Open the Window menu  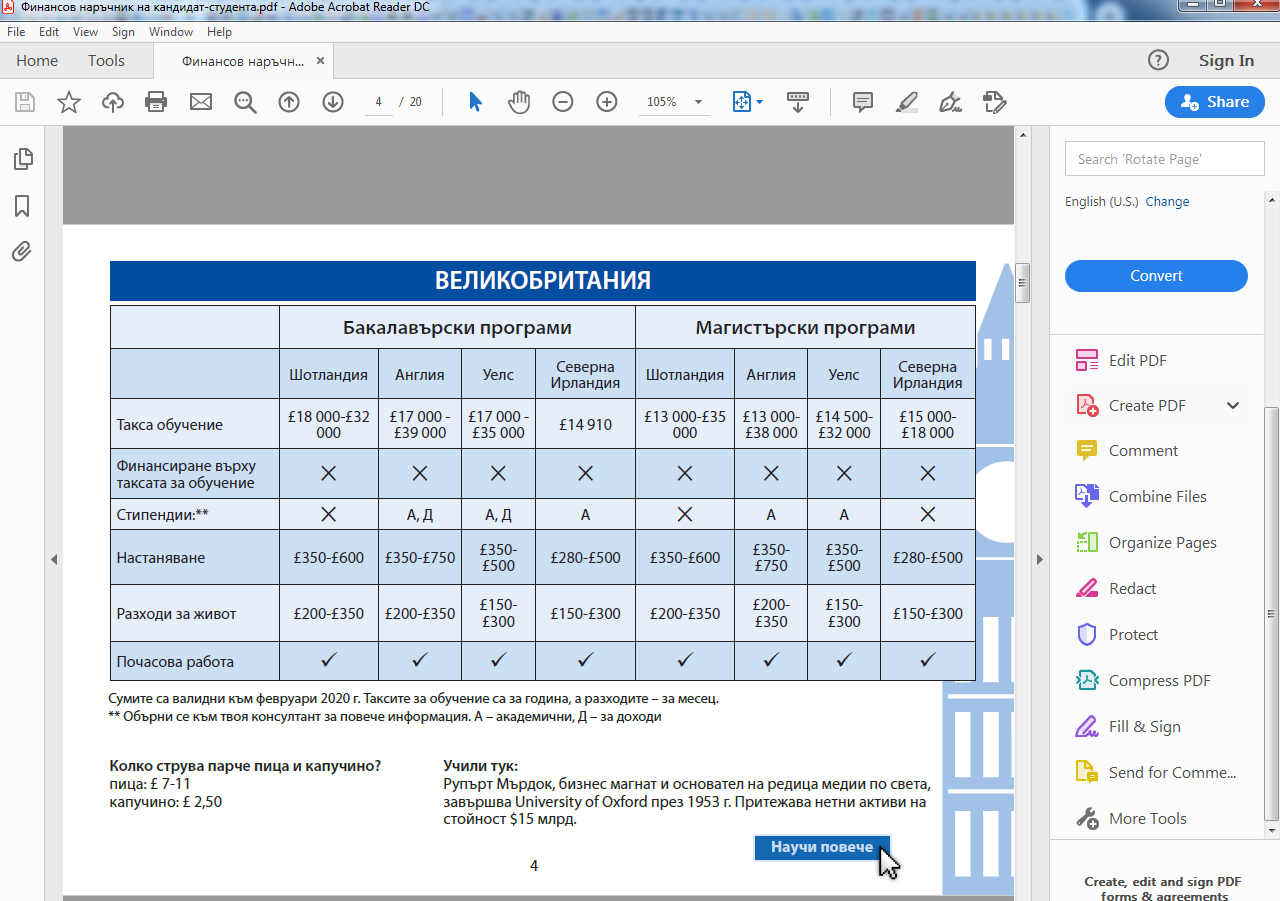click(x=171, y=32)
